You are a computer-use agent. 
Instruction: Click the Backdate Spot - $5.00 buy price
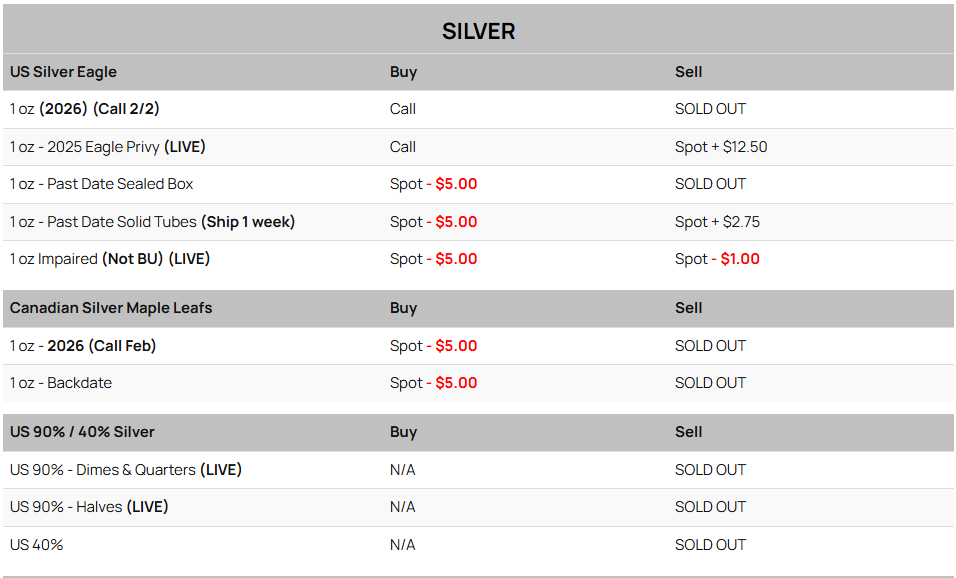pyautogui.click(x=433, y=383)
